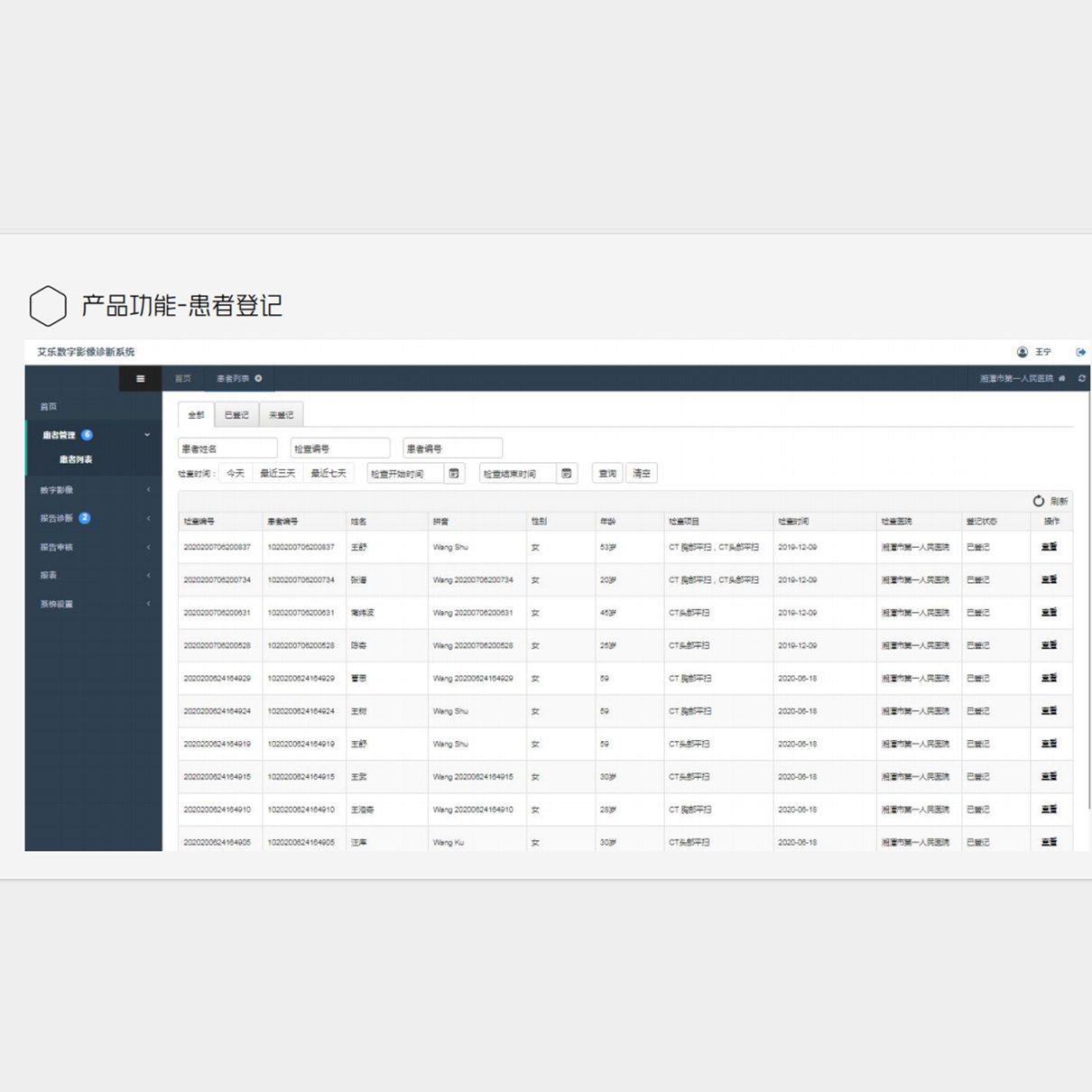Toggle the hamburger sidebar menu icon
1092x1092 pixels.
click(140, 379)
